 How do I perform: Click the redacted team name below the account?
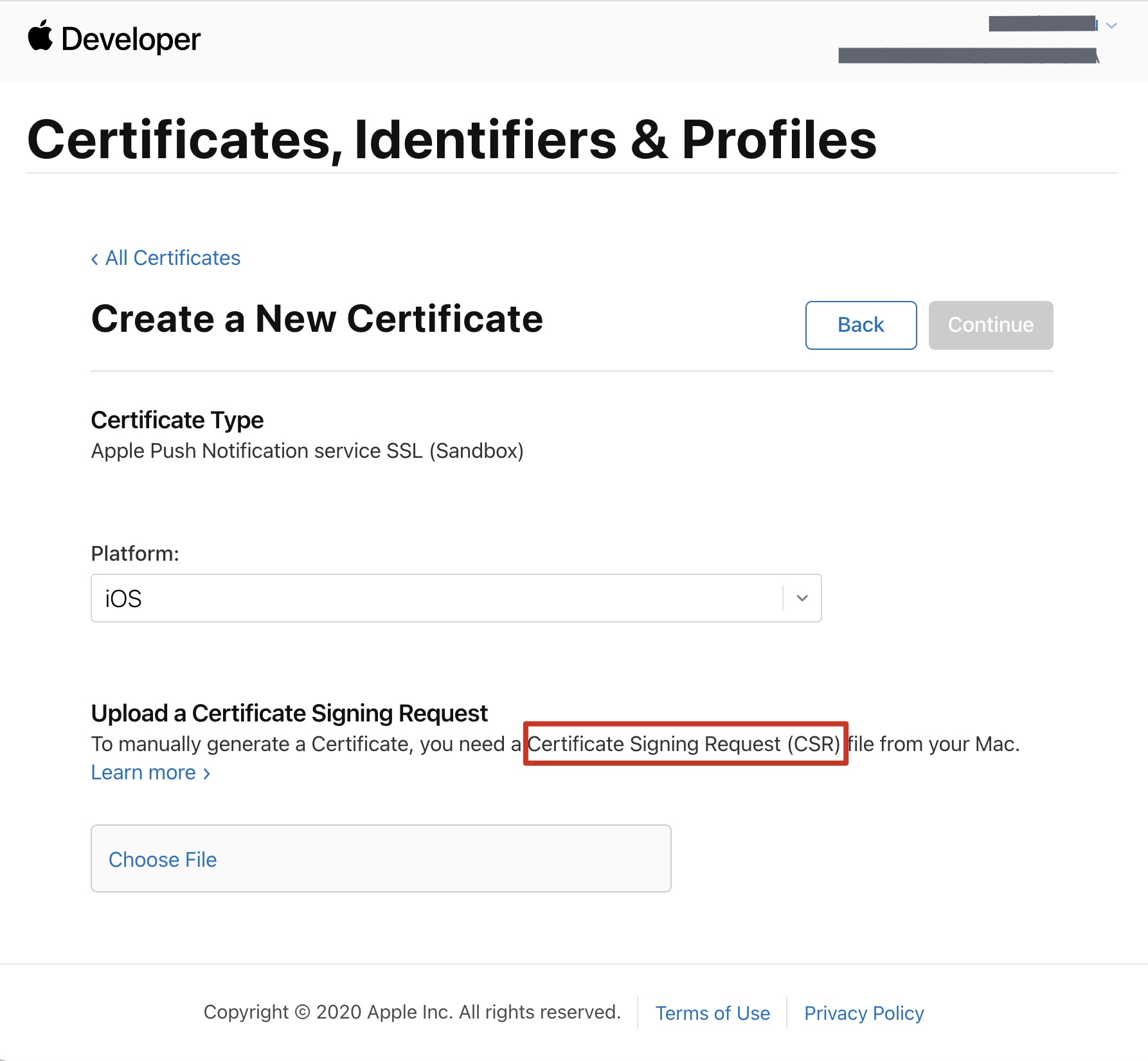[x=967, y=56]
